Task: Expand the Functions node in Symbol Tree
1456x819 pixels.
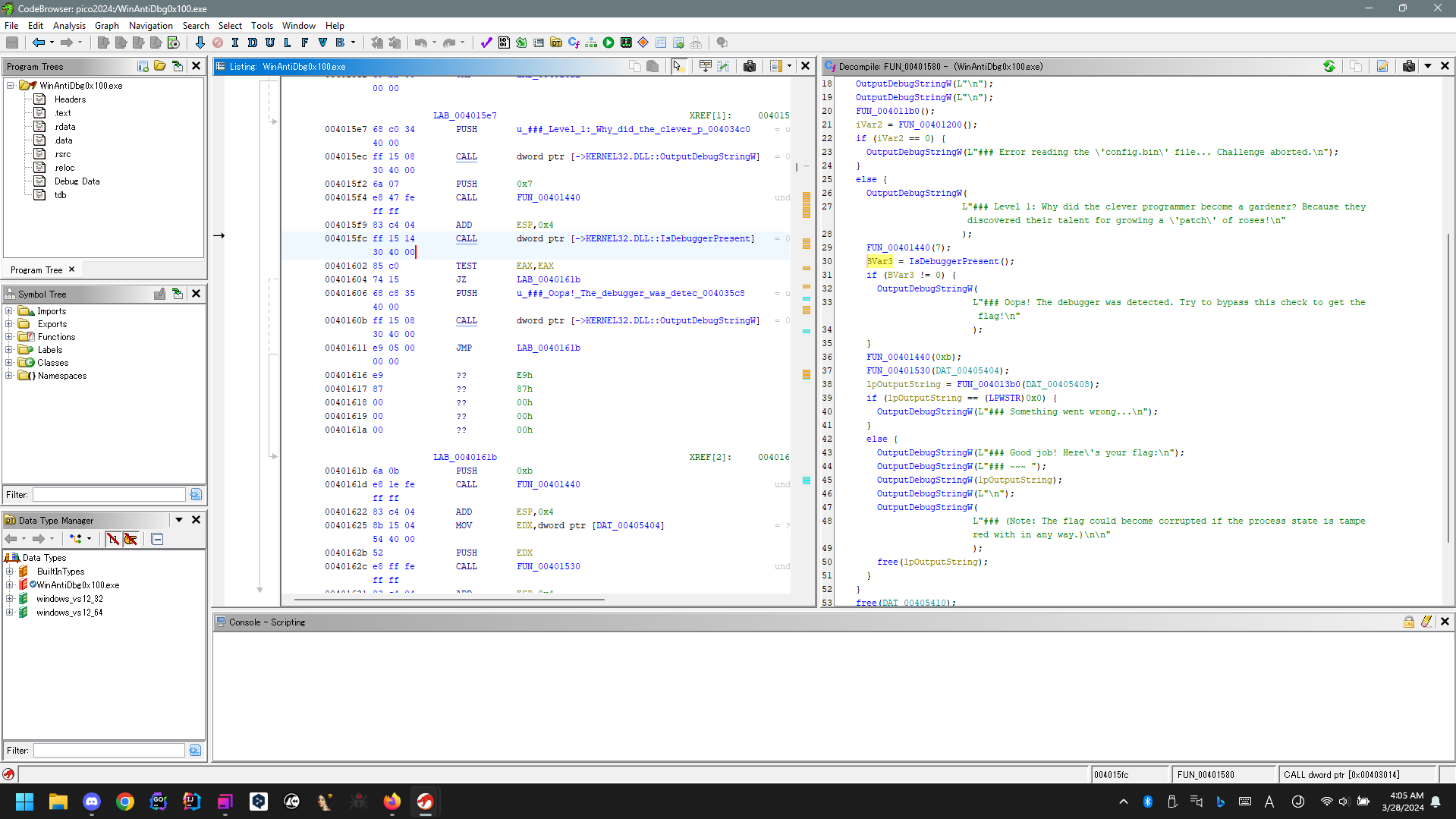Action: [x=9, y=337]
